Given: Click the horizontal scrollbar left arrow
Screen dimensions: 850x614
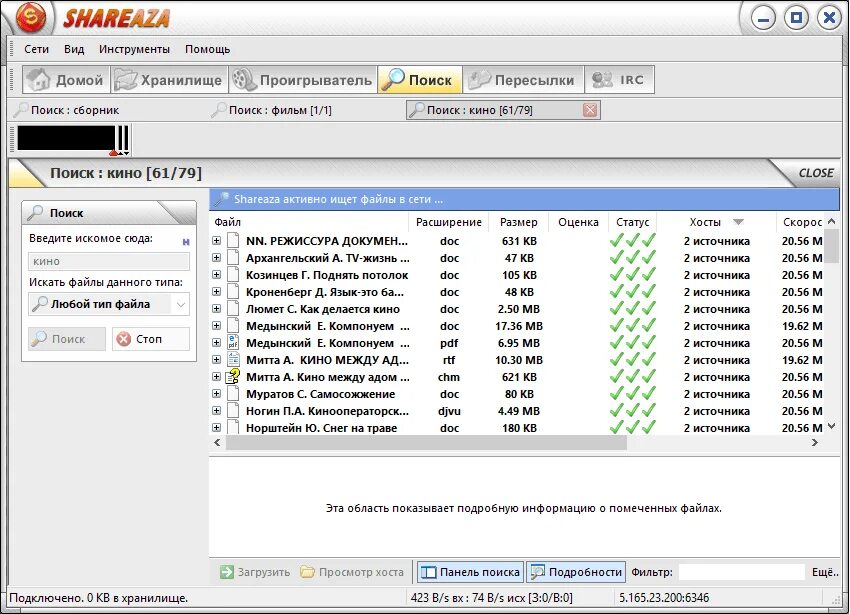Looking at the screenshot, I should coord(217,442).
